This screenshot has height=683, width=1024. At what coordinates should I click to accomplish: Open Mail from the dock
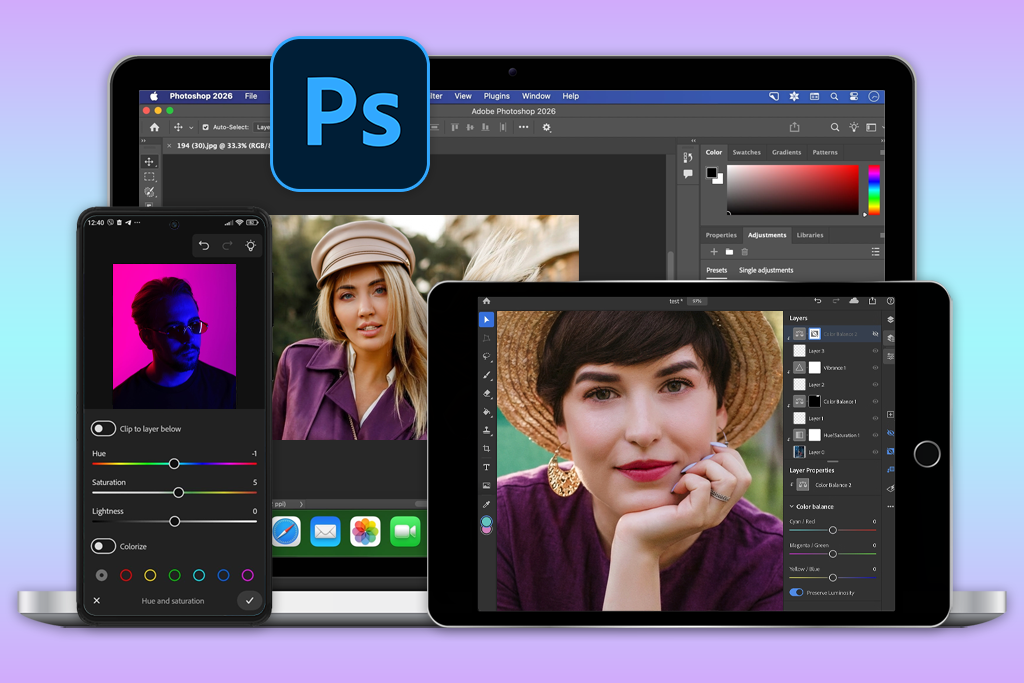(325, 532)
